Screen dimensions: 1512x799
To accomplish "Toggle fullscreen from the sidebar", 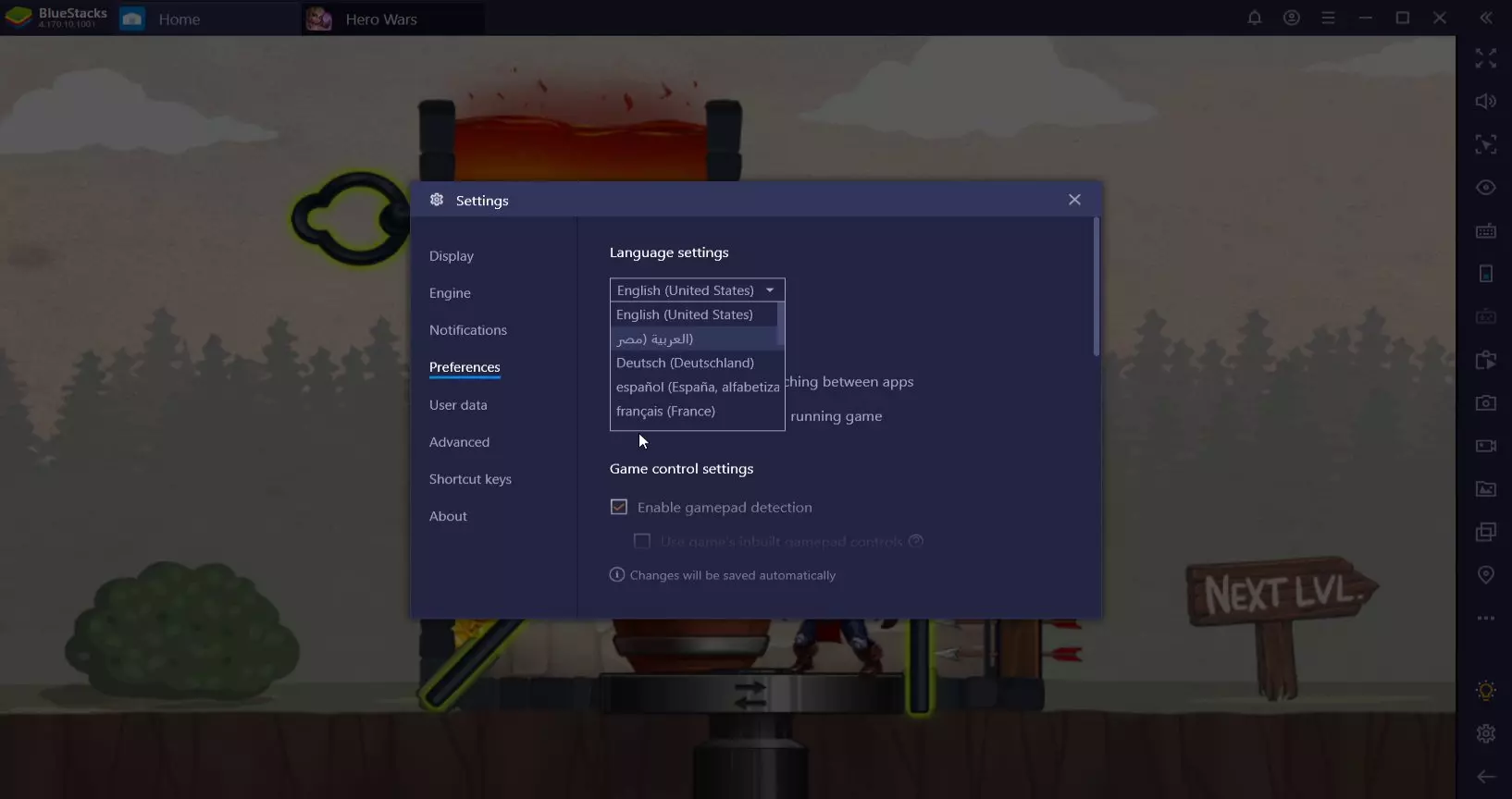I will tap(1485, 58).
